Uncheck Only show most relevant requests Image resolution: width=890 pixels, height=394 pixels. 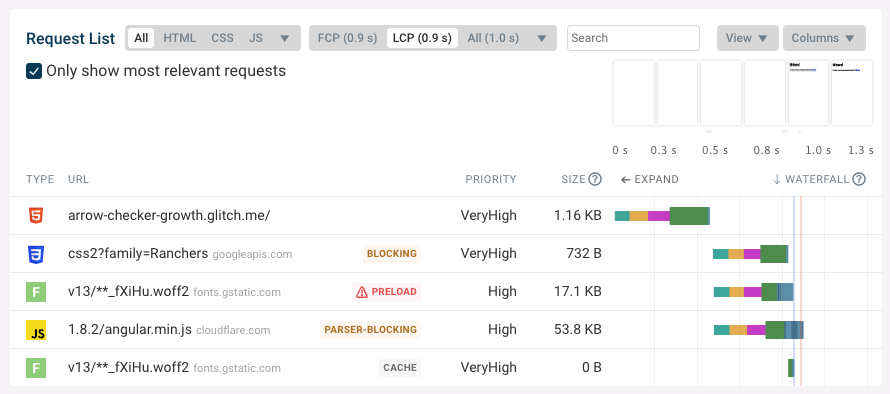34,71
